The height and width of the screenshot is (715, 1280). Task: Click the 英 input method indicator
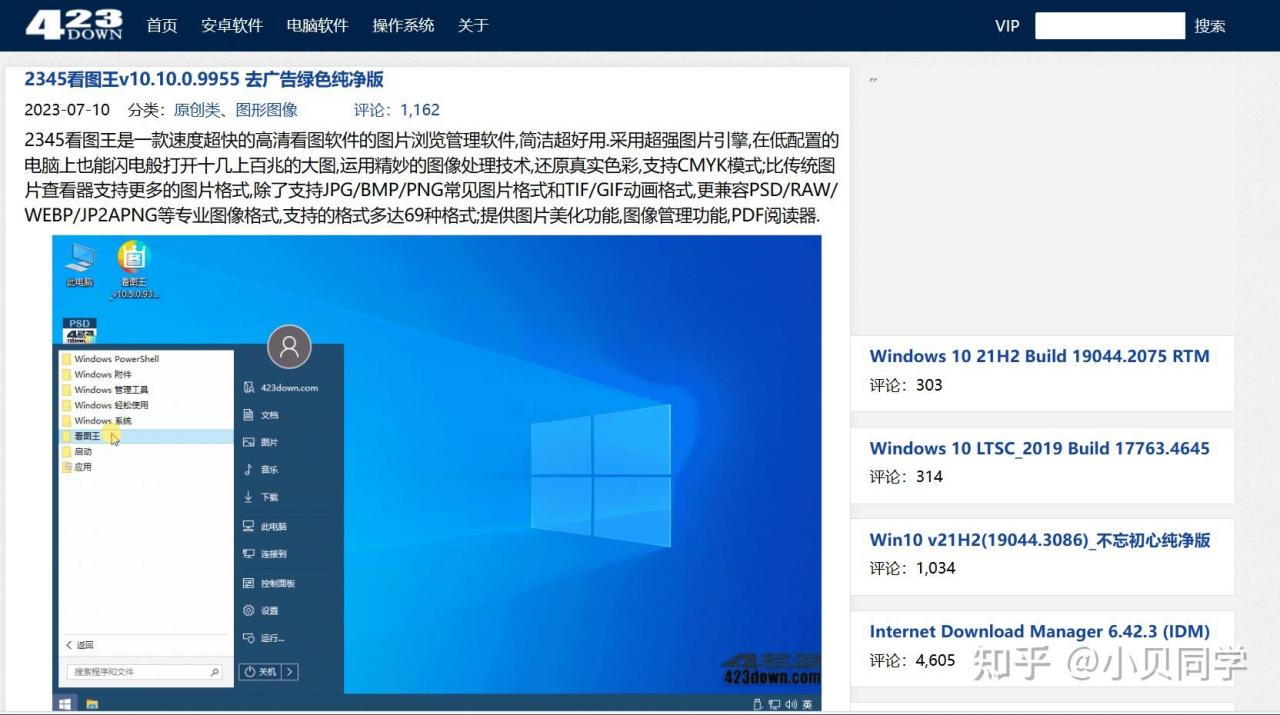pyautogui.click(x=807, y=704)
